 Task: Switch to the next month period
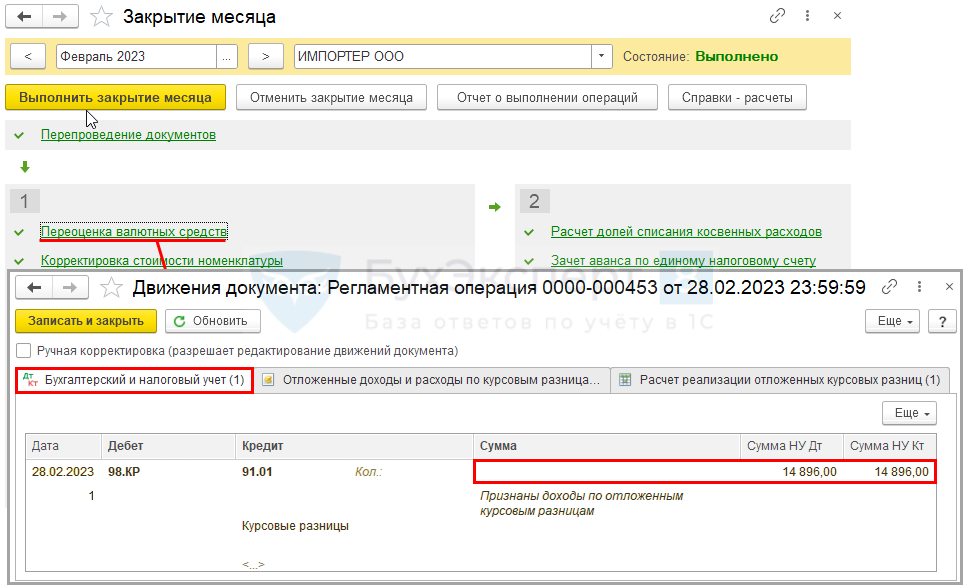point(265,56)
